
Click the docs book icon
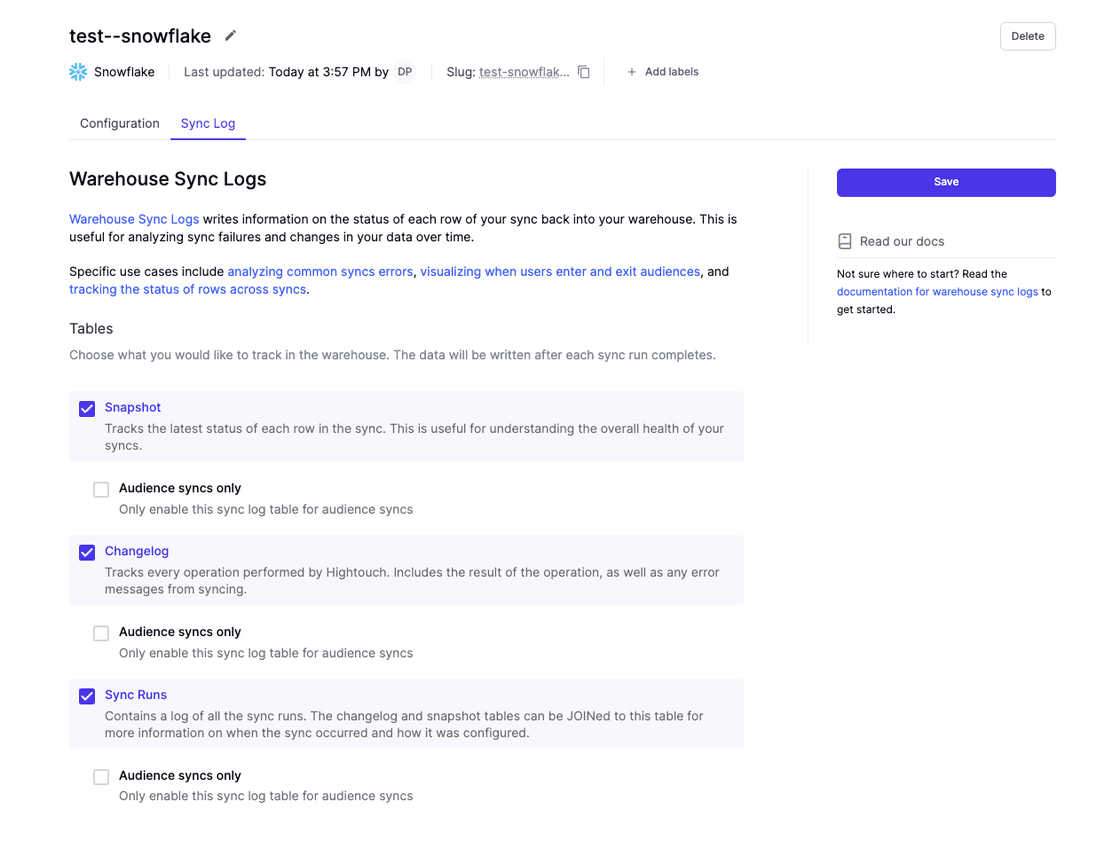[x=845, y=241]
